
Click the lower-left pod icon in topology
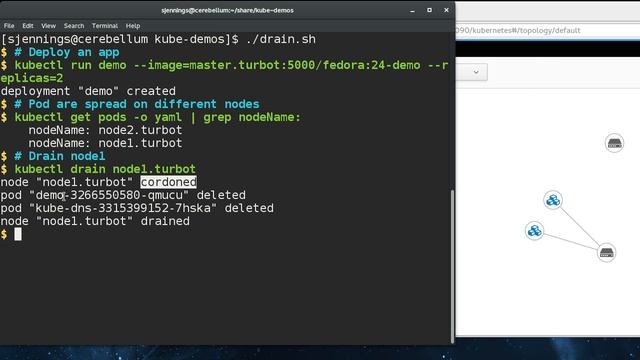point(534,231)
